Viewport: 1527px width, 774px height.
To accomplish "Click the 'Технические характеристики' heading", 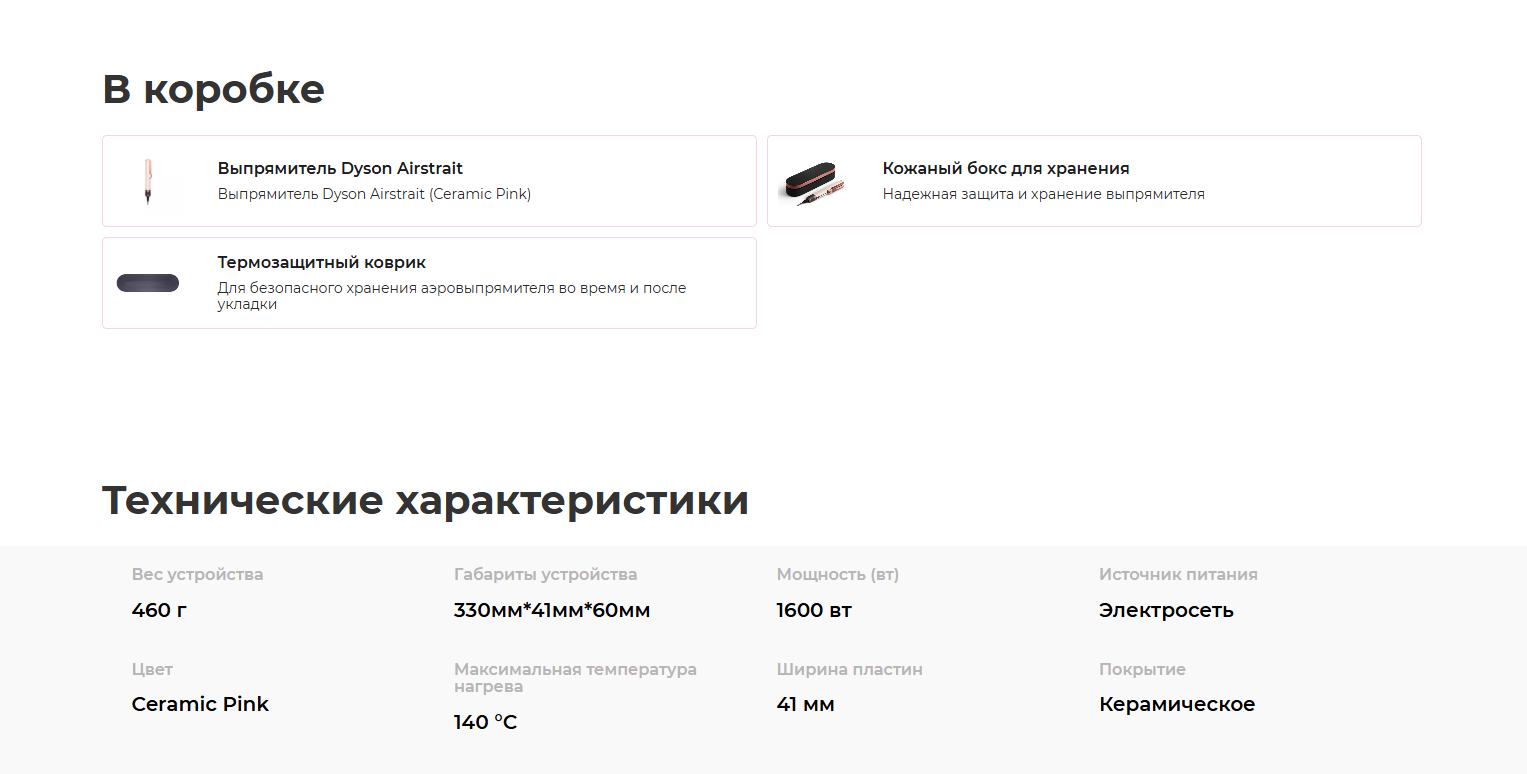I will pos(425,500).
